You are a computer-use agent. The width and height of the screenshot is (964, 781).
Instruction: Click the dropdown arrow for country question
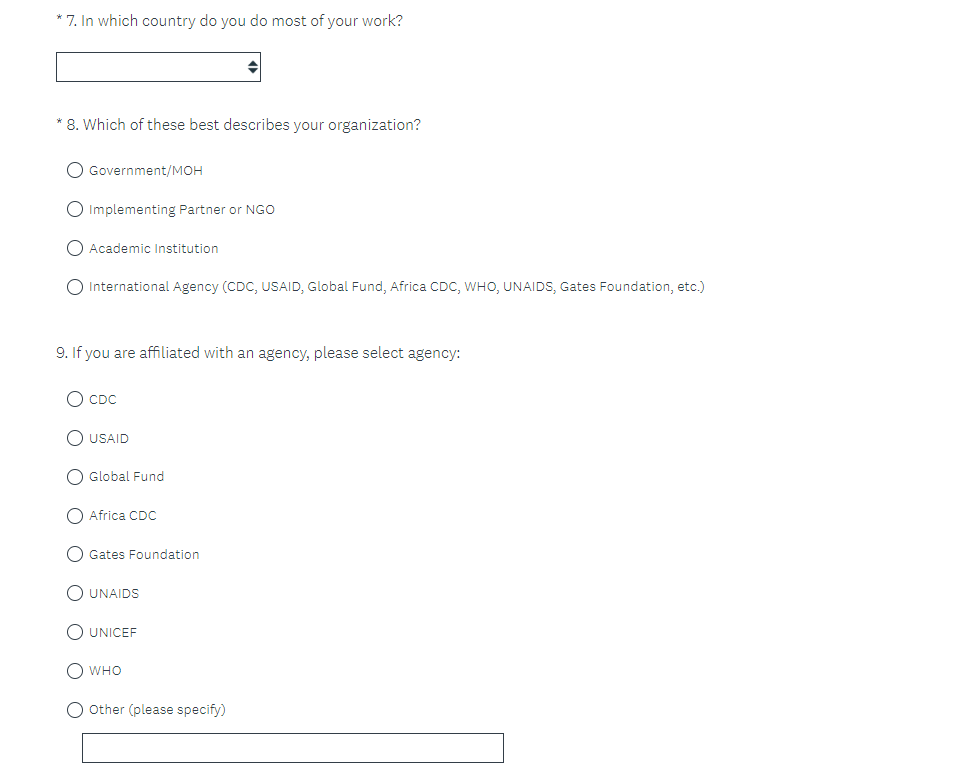253,67
